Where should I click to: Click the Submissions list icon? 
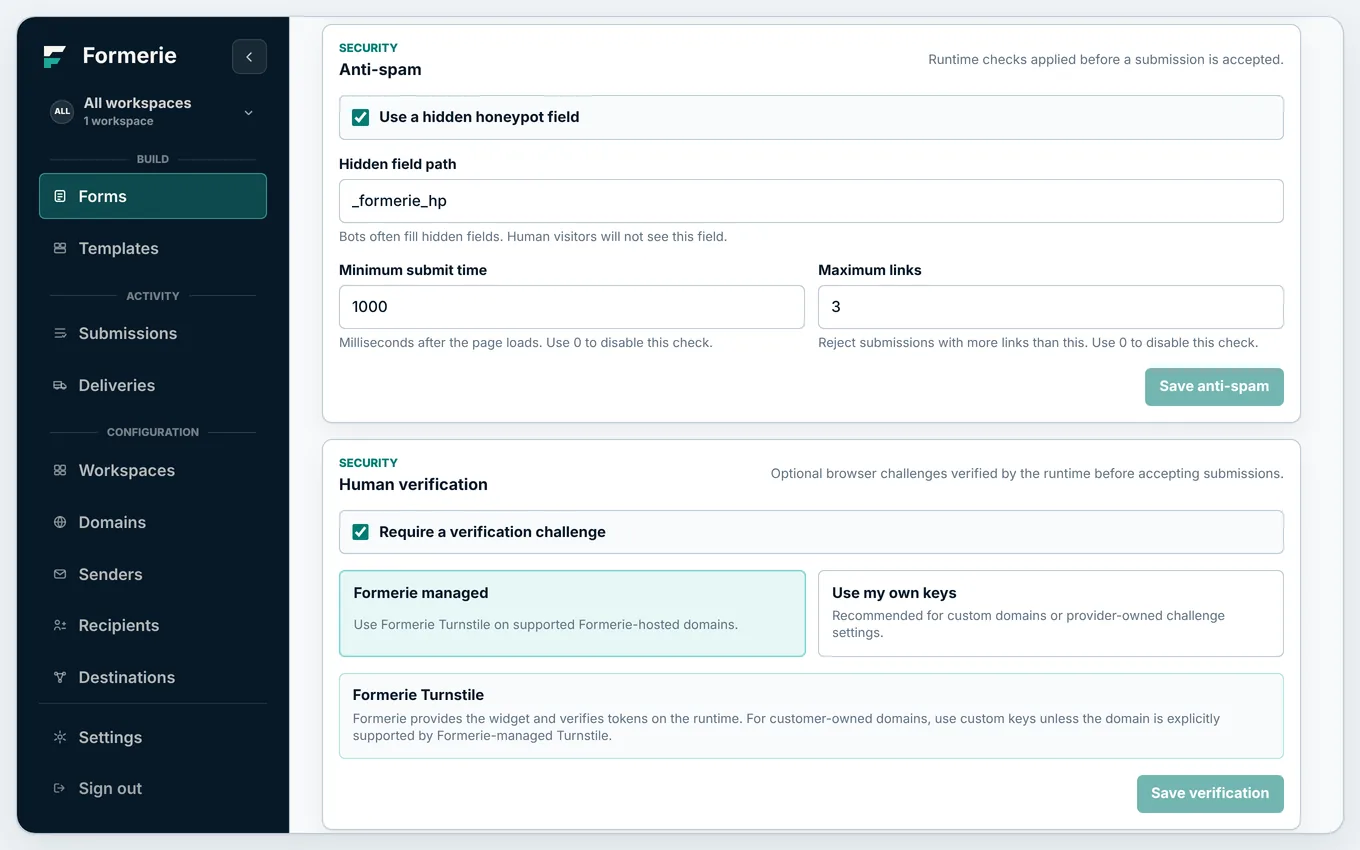point(60,333)
